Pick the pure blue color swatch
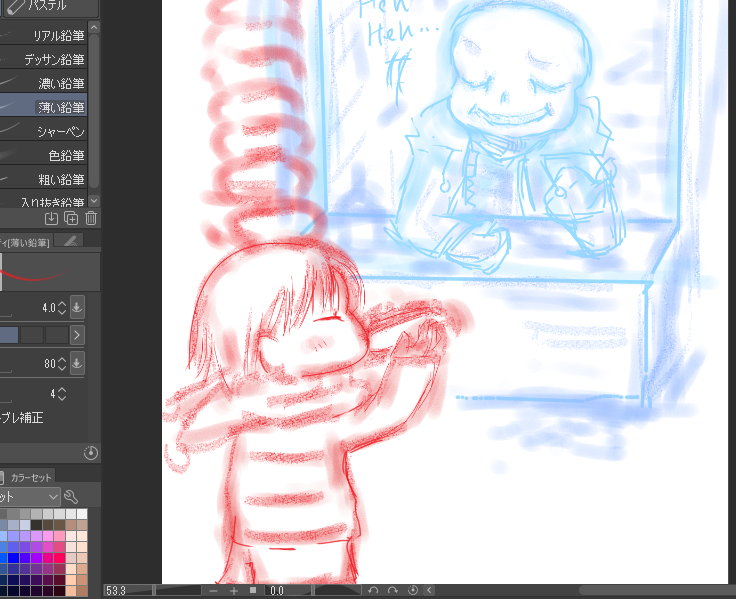Image resolution: width=736 pixels, height=599 pixels. [14, 558]
